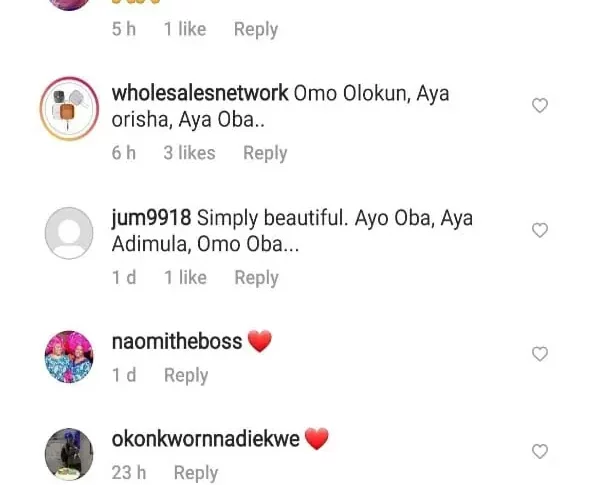Reply to the wholesalesnetwork comment
The height and width of the screenshot is (485, 600).
tap(265, 153)
